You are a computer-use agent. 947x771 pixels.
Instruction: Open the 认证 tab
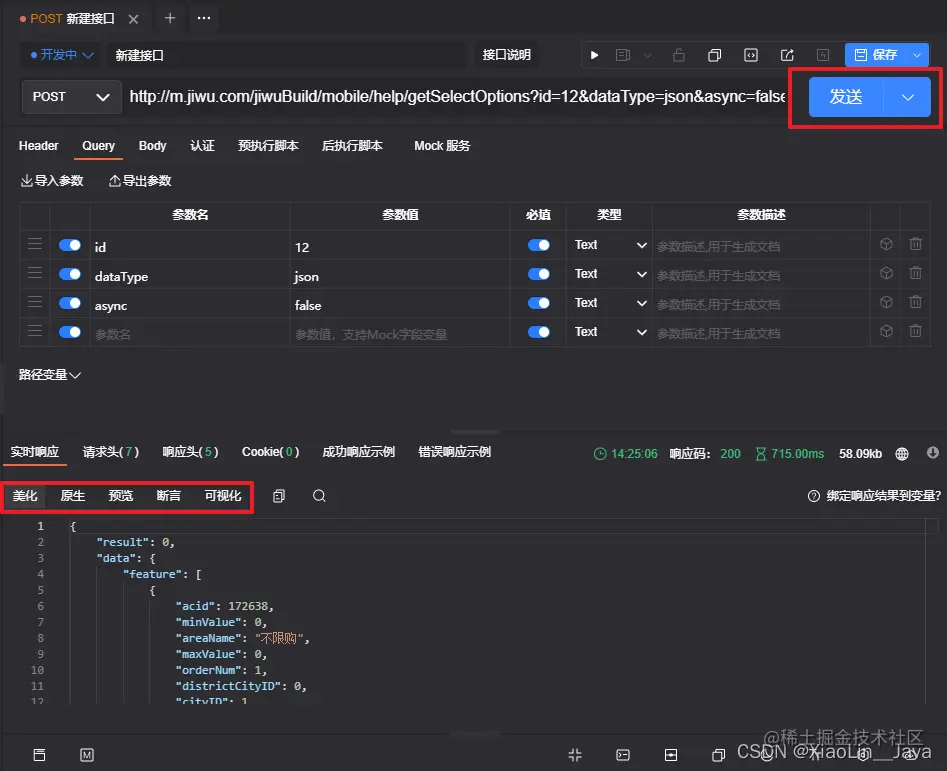[202, 146]
